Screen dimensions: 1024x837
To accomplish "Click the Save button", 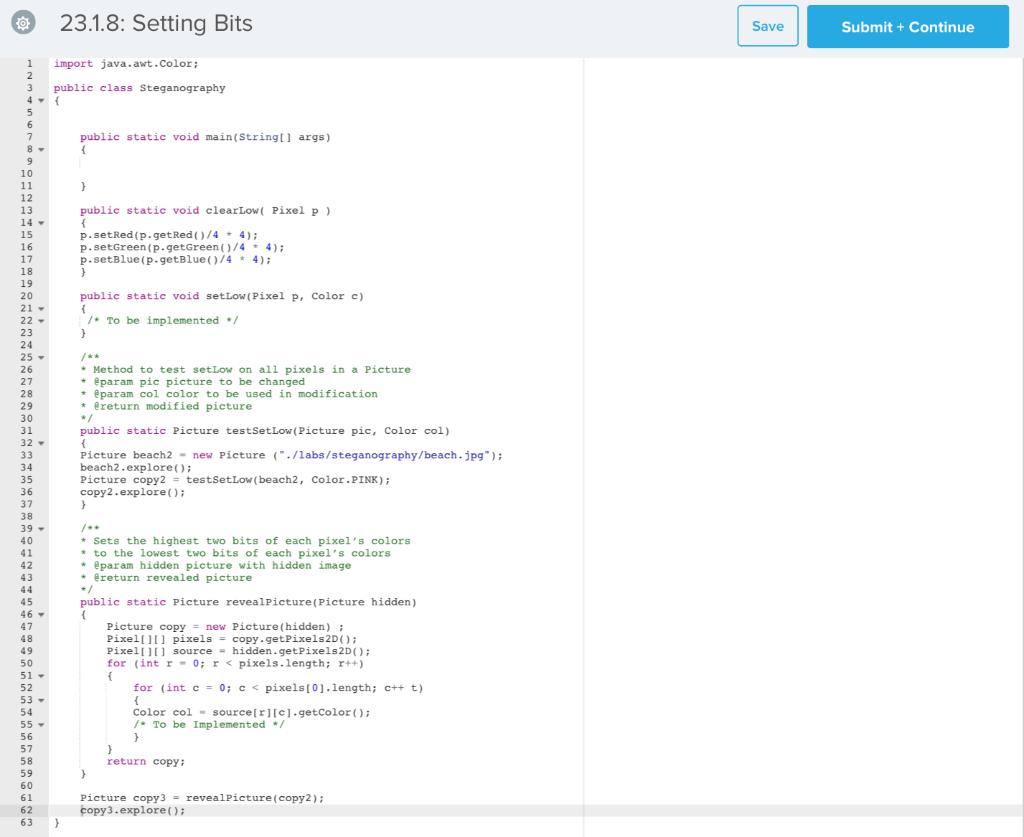I will point(767,27).
